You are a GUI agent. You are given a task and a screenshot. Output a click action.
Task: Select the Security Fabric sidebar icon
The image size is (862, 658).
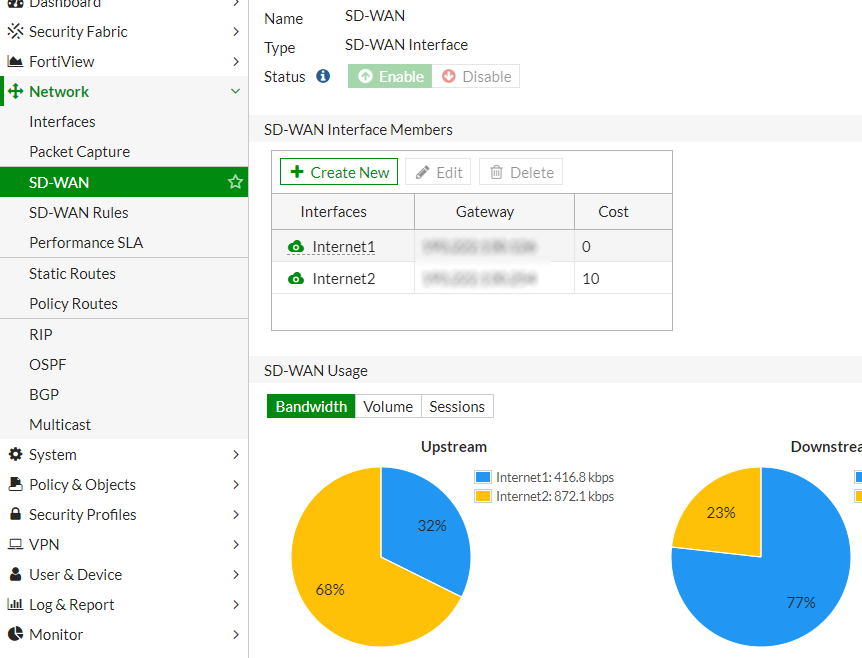click(x=16, y=31)
